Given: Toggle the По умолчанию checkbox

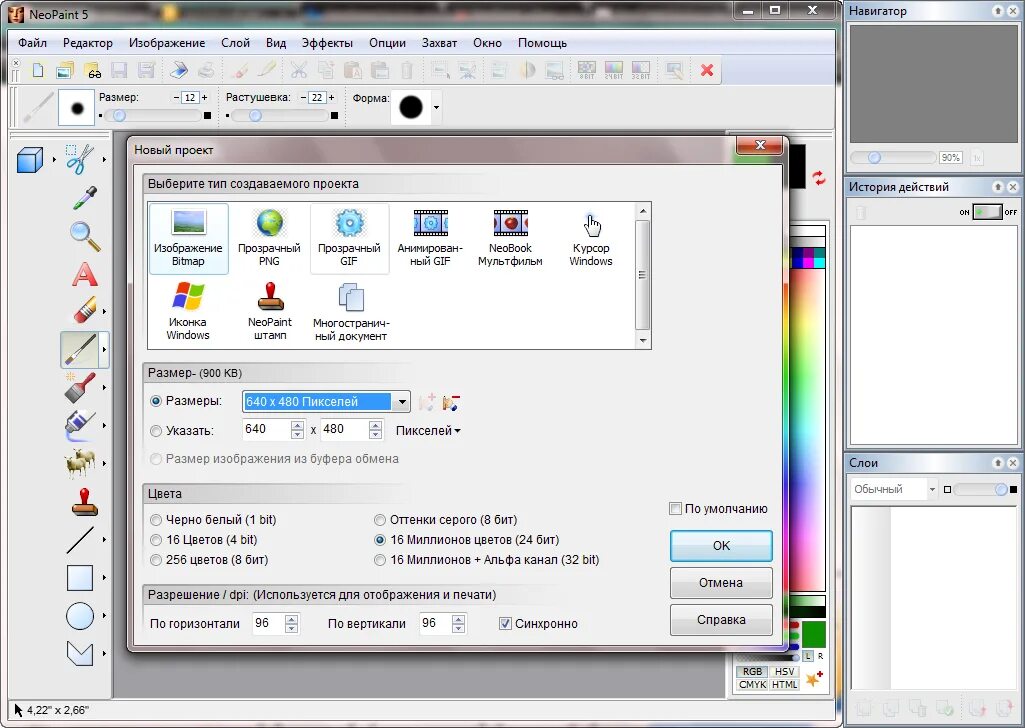Looking at the screenshot, I should pos(675,508).
